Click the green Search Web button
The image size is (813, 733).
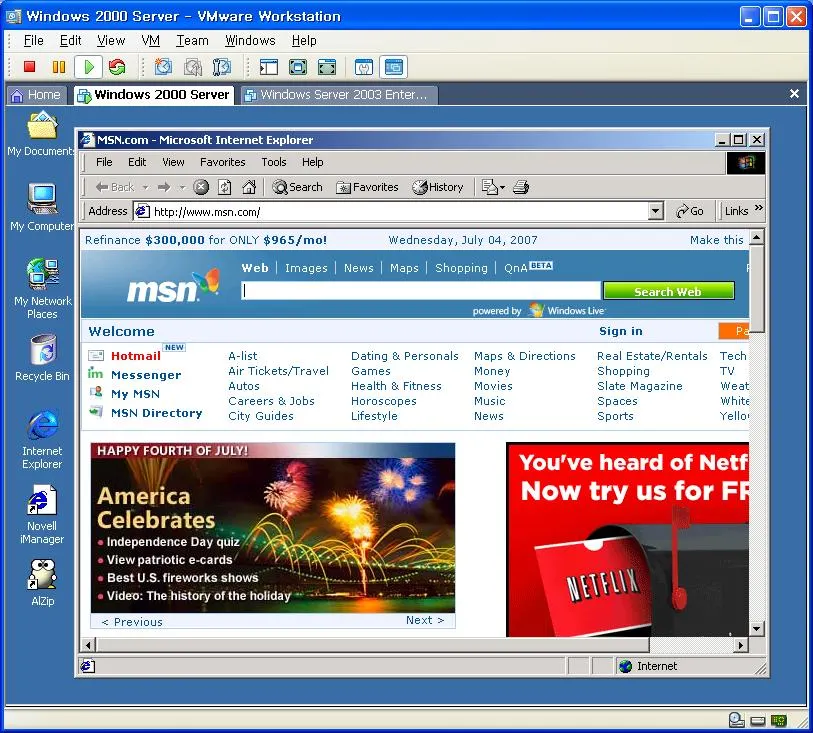(x=667, y=291)
